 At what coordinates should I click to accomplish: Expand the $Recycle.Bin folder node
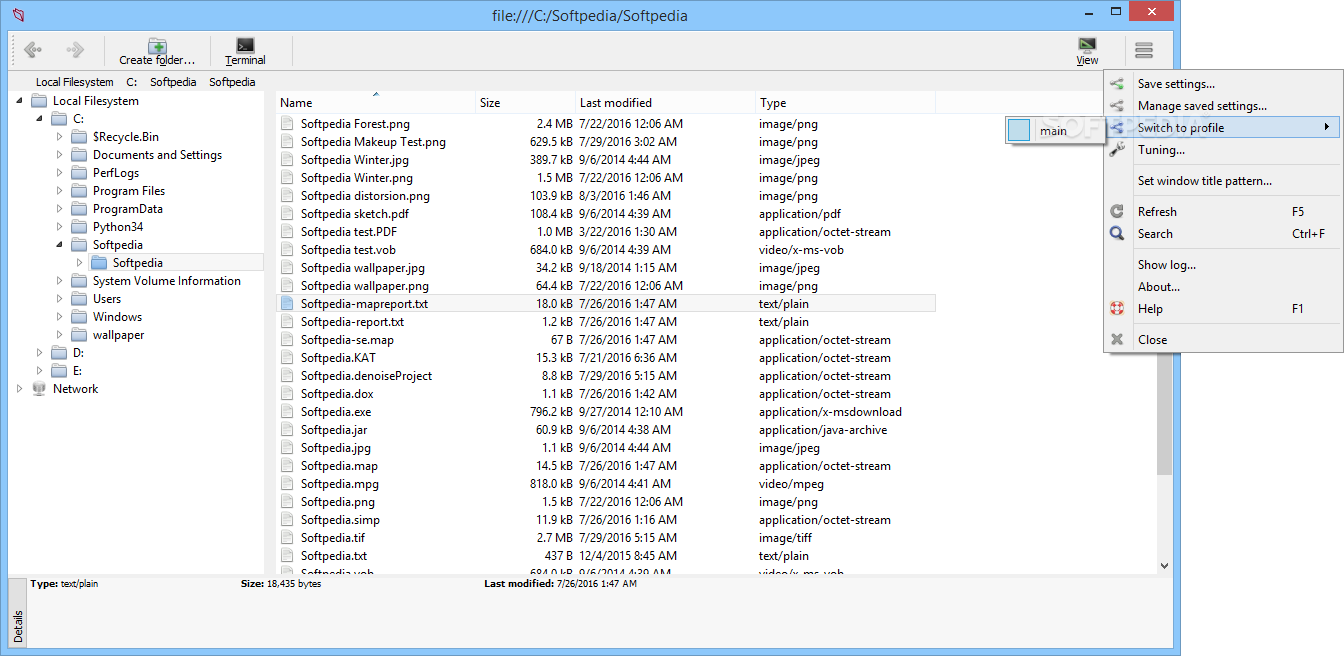click(x=59, y=137)
